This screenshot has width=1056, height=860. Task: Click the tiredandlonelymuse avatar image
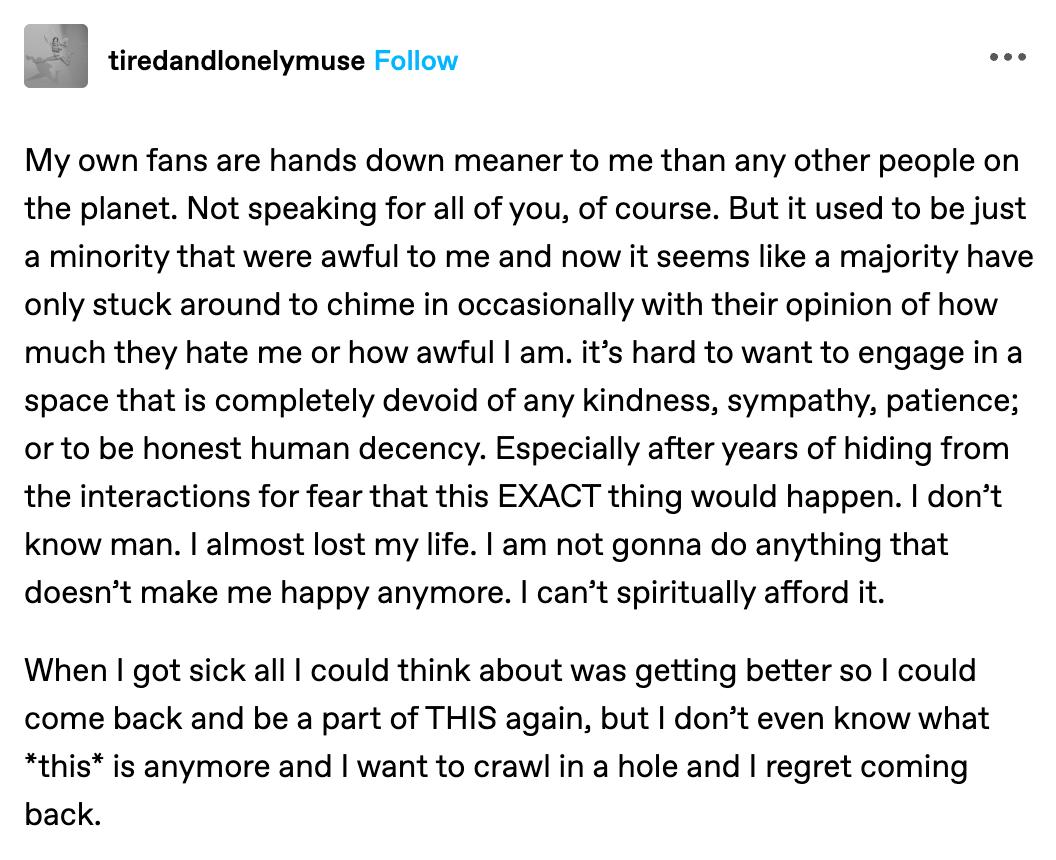pyautogui.click(x=56, y=57)
